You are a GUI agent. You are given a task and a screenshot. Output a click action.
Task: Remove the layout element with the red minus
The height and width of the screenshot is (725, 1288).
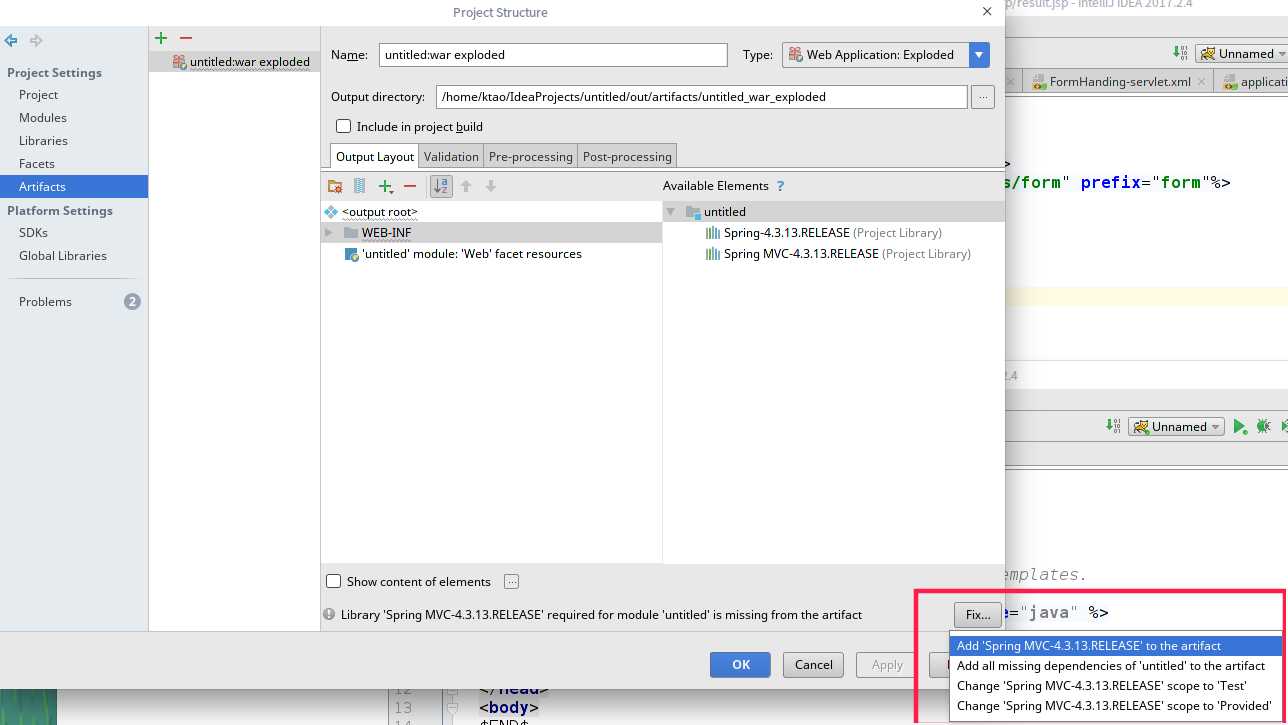click(410, 186)
